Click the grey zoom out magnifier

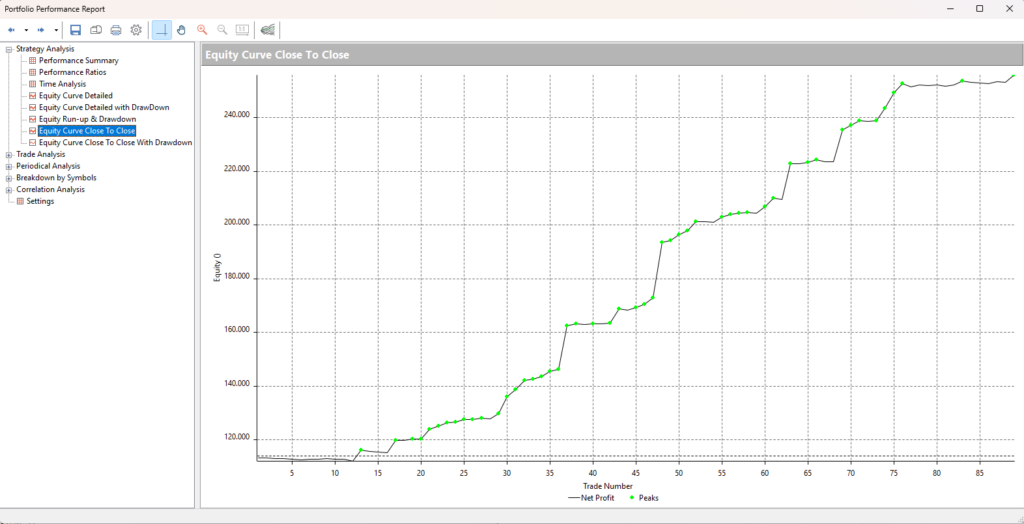(222, 30)
